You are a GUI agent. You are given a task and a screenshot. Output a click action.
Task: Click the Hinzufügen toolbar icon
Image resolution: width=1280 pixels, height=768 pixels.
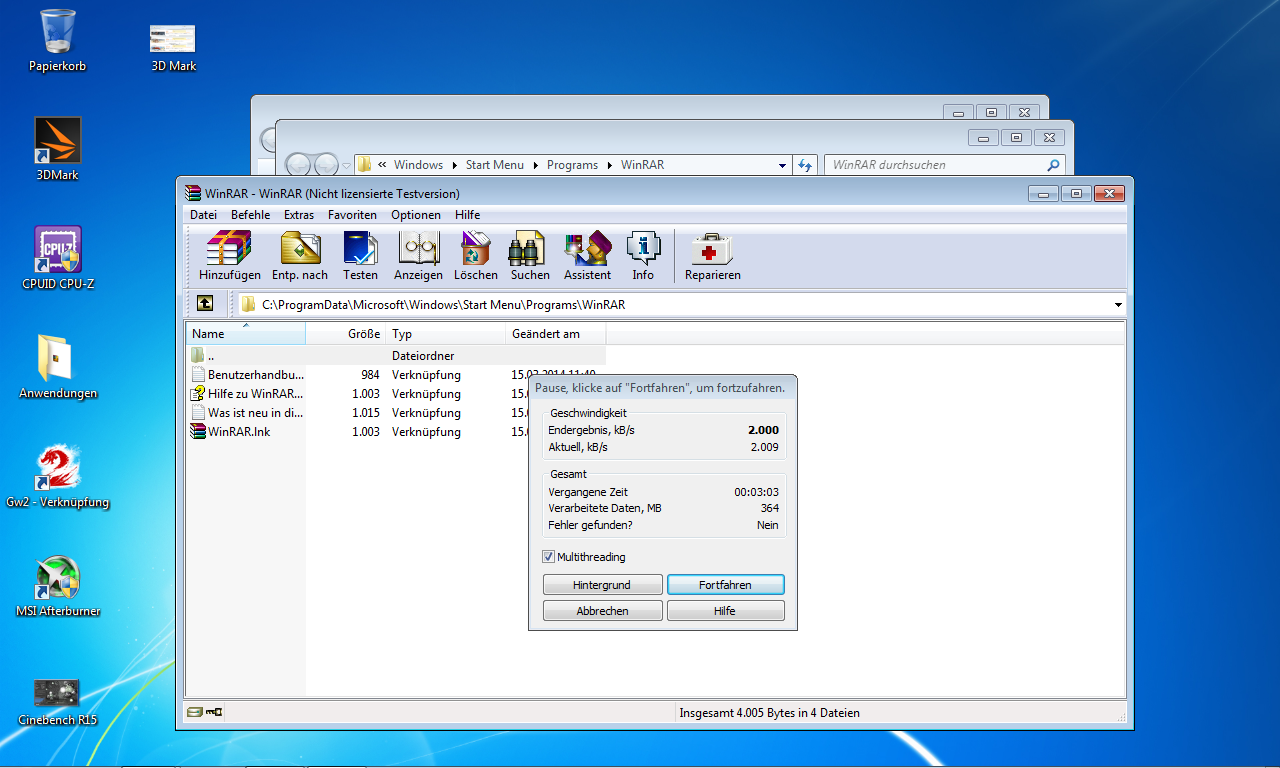point(229,256)
